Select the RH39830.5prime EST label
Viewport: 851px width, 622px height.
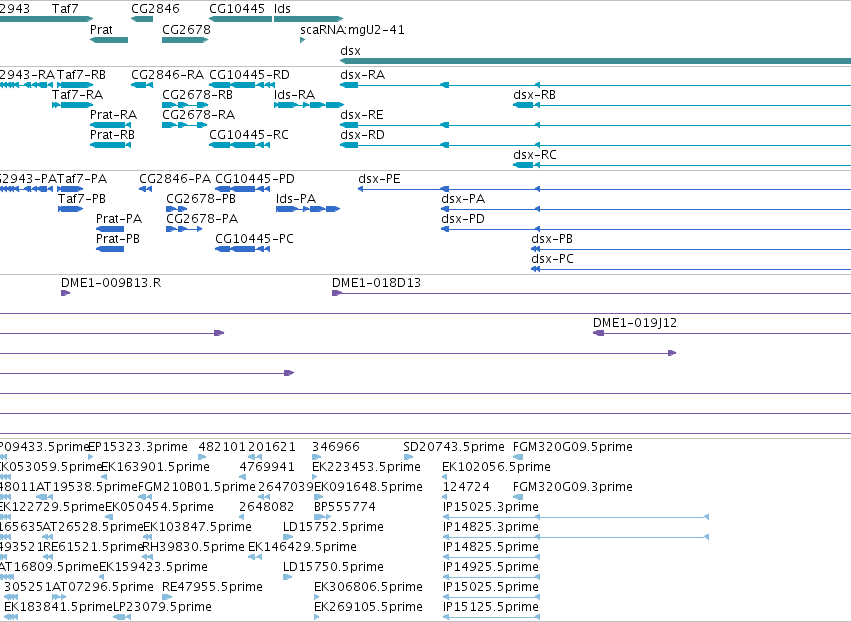(194, 547)
